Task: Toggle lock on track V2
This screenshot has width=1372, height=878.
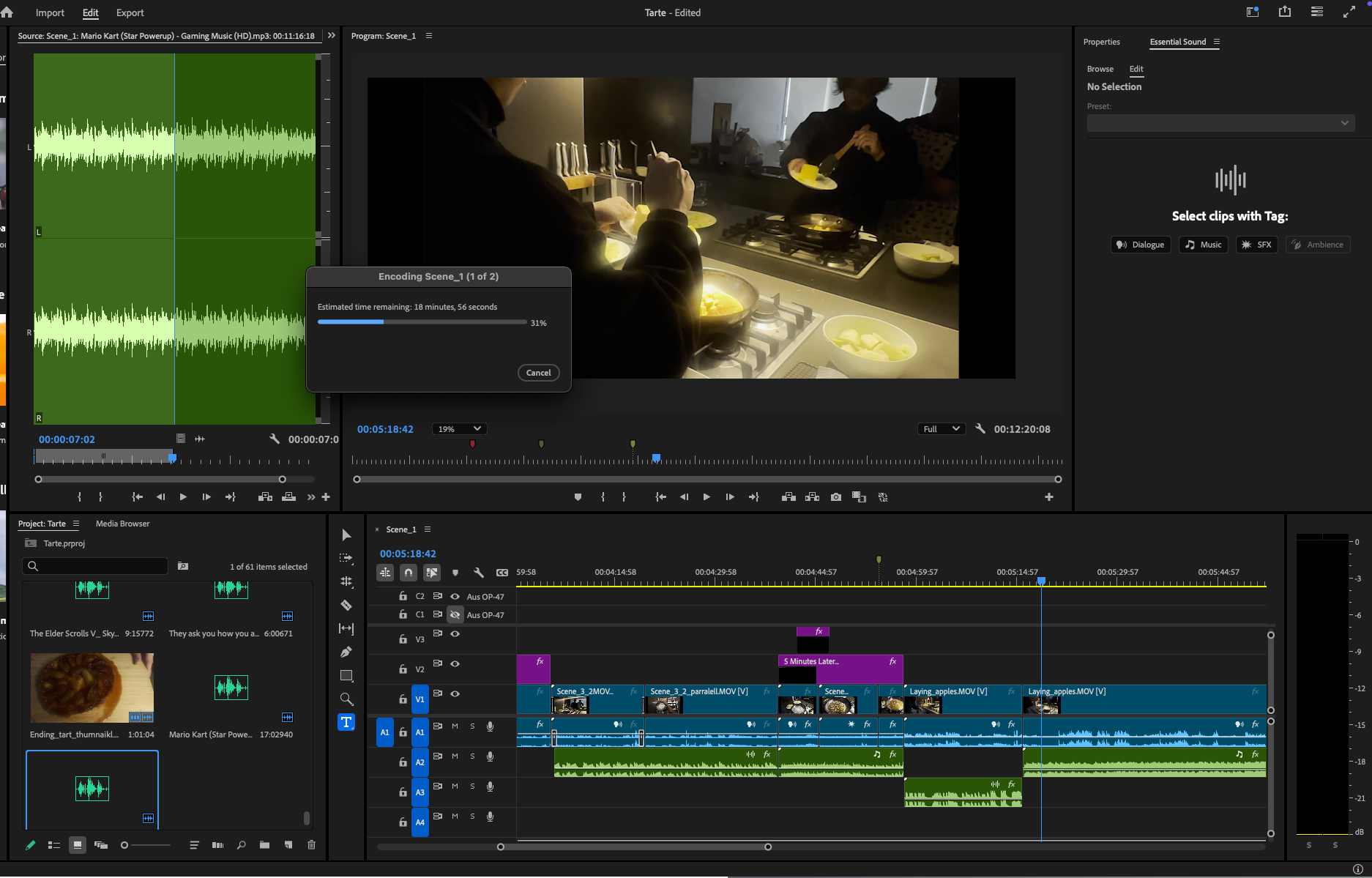Action: tap(403, 669)
